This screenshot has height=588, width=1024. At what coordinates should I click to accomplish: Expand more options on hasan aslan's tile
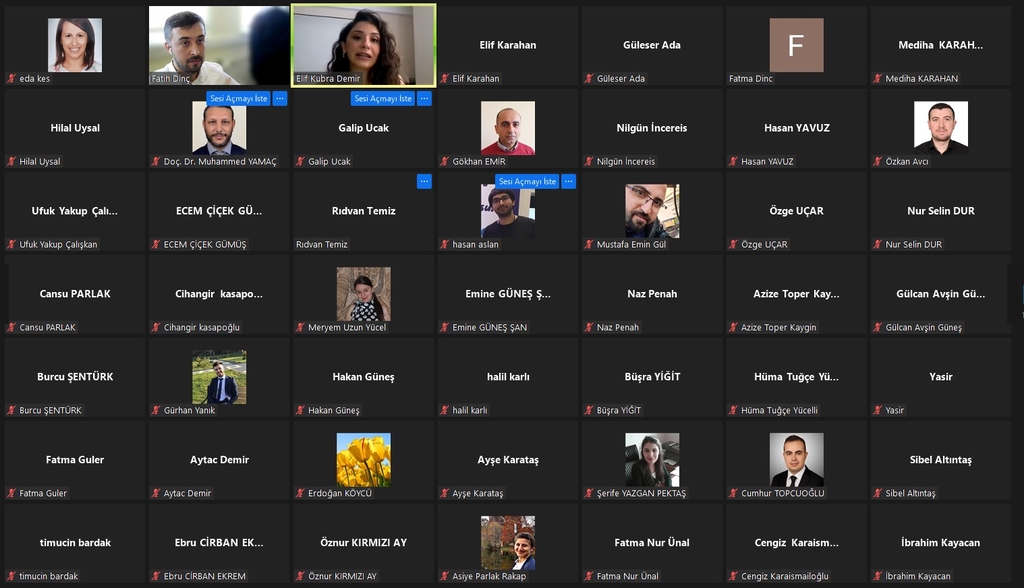tap(568, 182)
